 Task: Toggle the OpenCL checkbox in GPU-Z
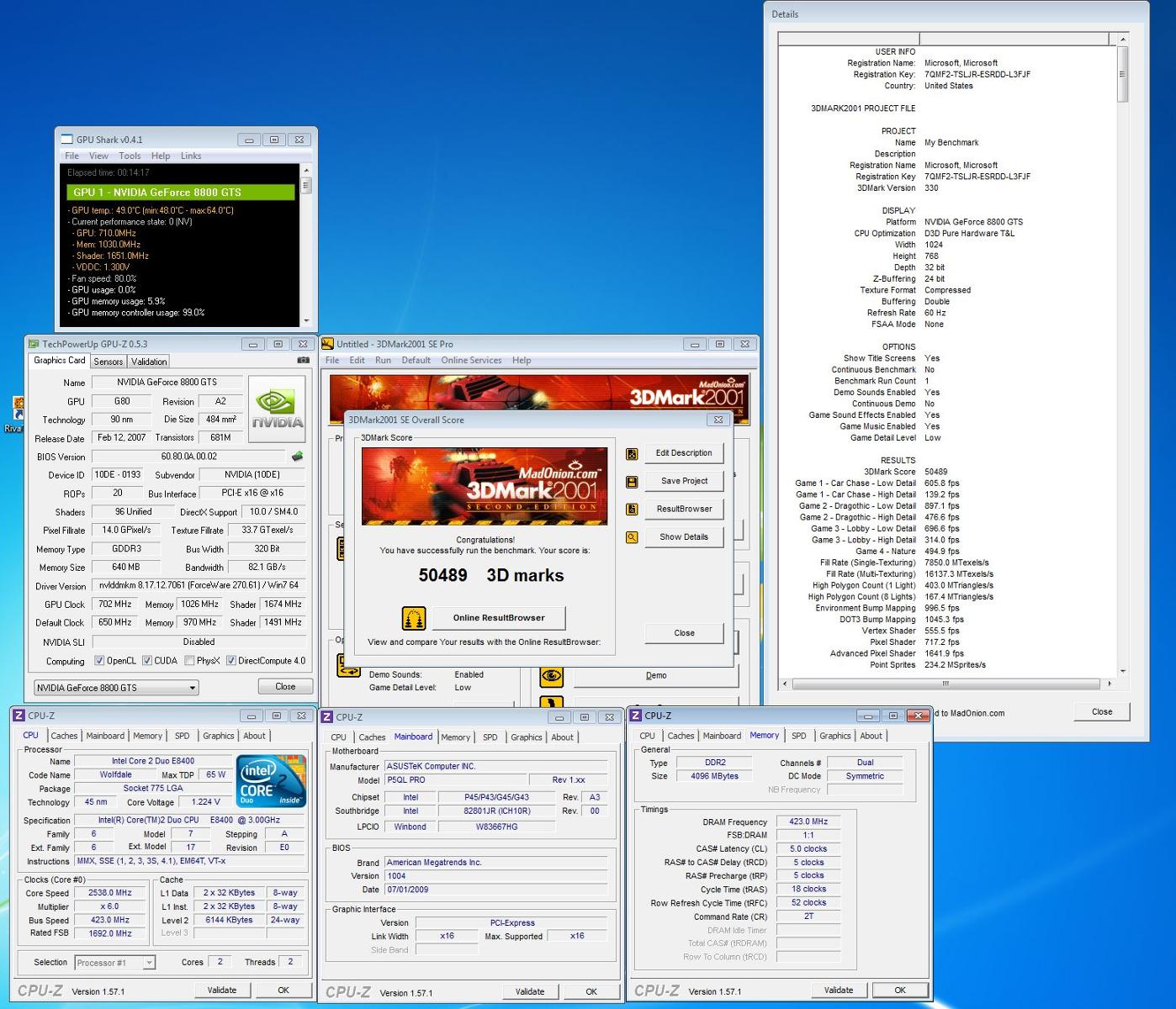(x=99, y=661)
